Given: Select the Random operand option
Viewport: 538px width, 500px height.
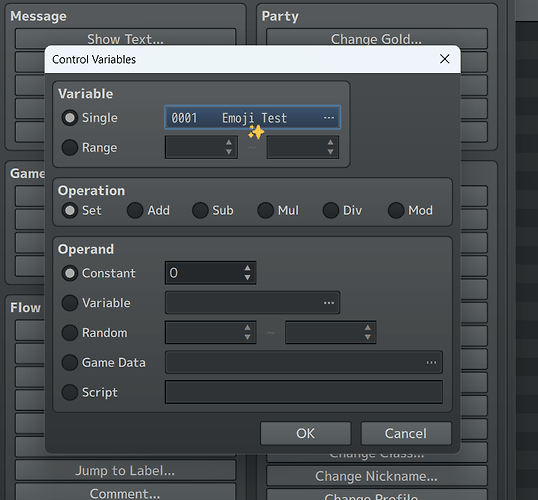Looking at the screenshot, I should [70, 333].
